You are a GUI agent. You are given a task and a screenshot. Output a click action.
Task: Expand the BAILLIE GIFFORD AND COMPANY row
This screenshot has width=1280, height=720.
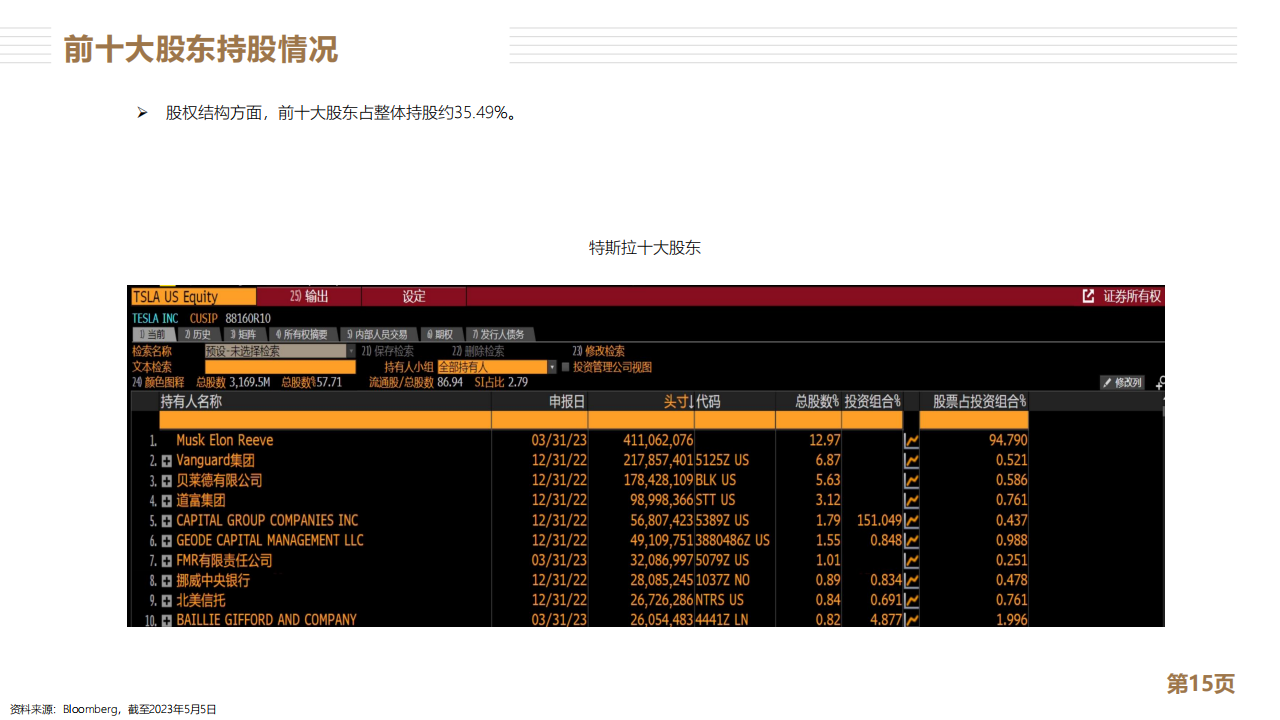167,621
